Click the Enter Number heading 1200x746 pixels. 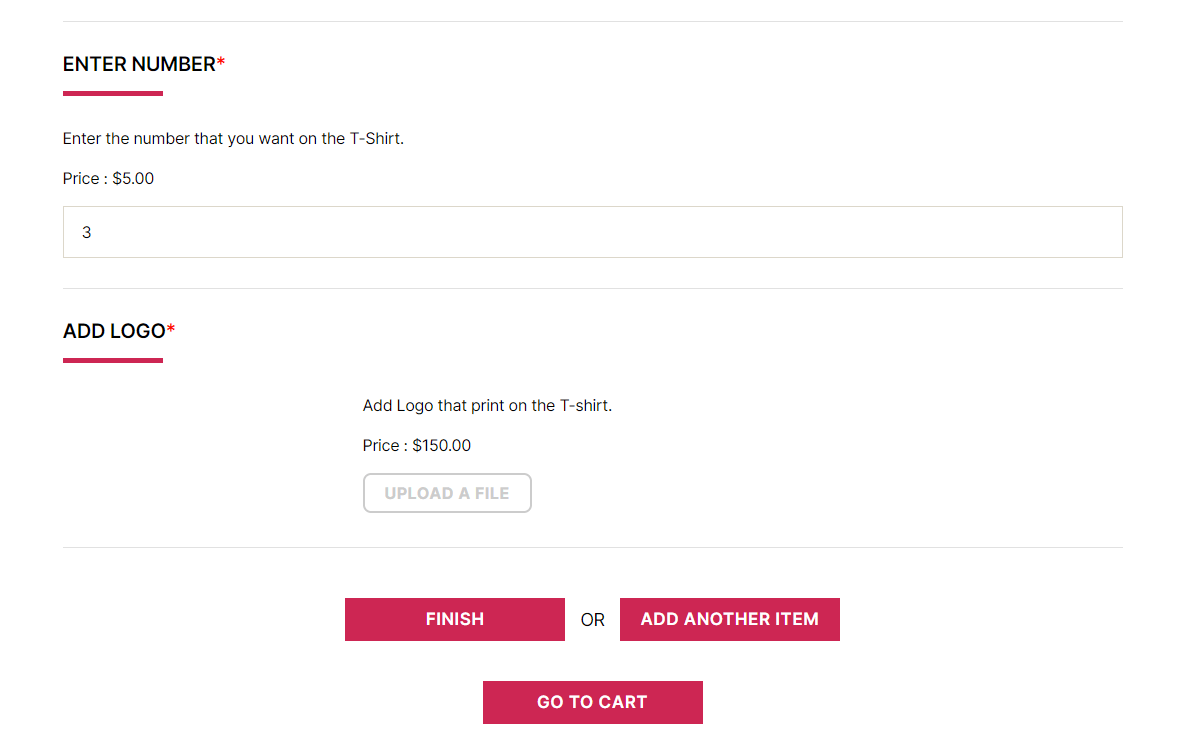pyautogui.click(x=139, y=64)
